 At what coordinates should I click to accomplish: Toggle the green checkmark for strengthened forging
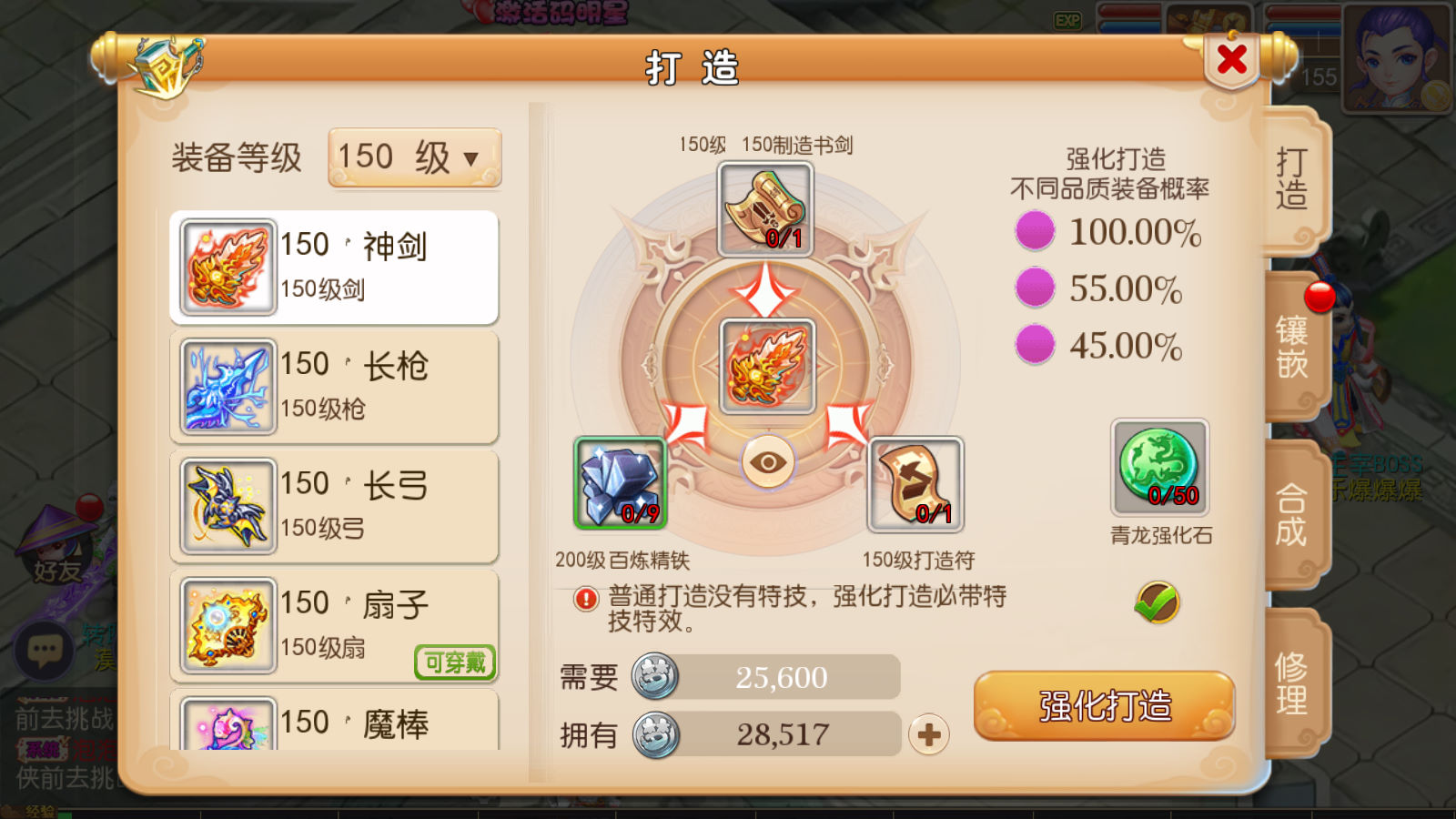point(1157,602)
